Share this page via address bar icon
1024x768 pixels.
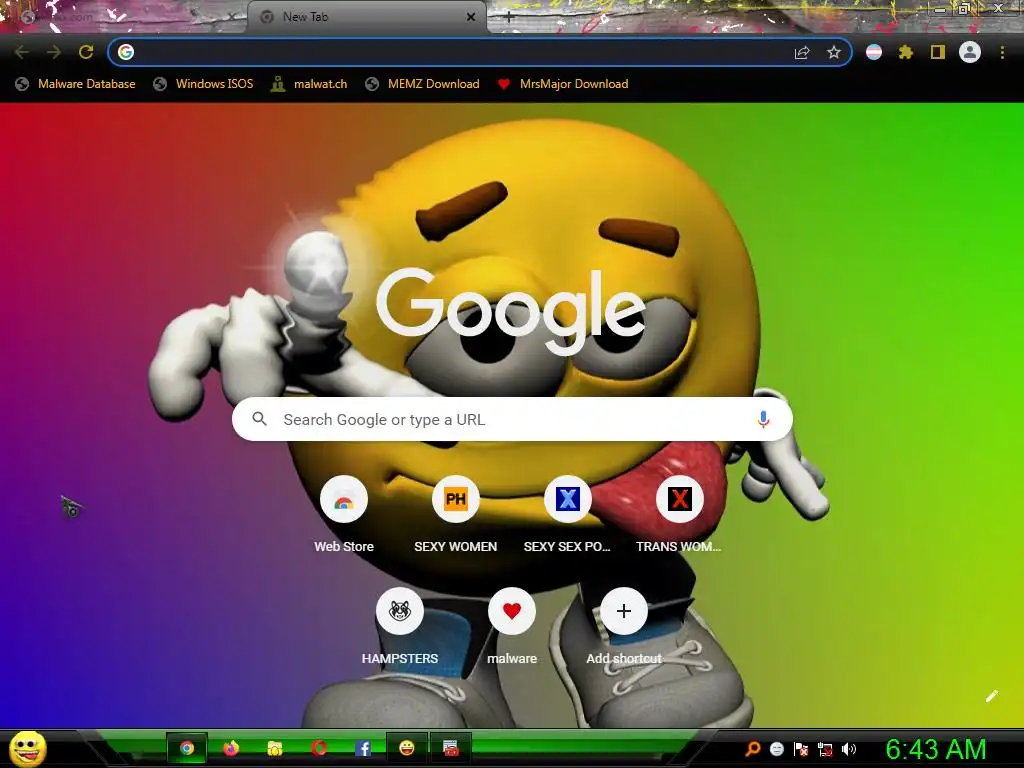coord(801,52)
